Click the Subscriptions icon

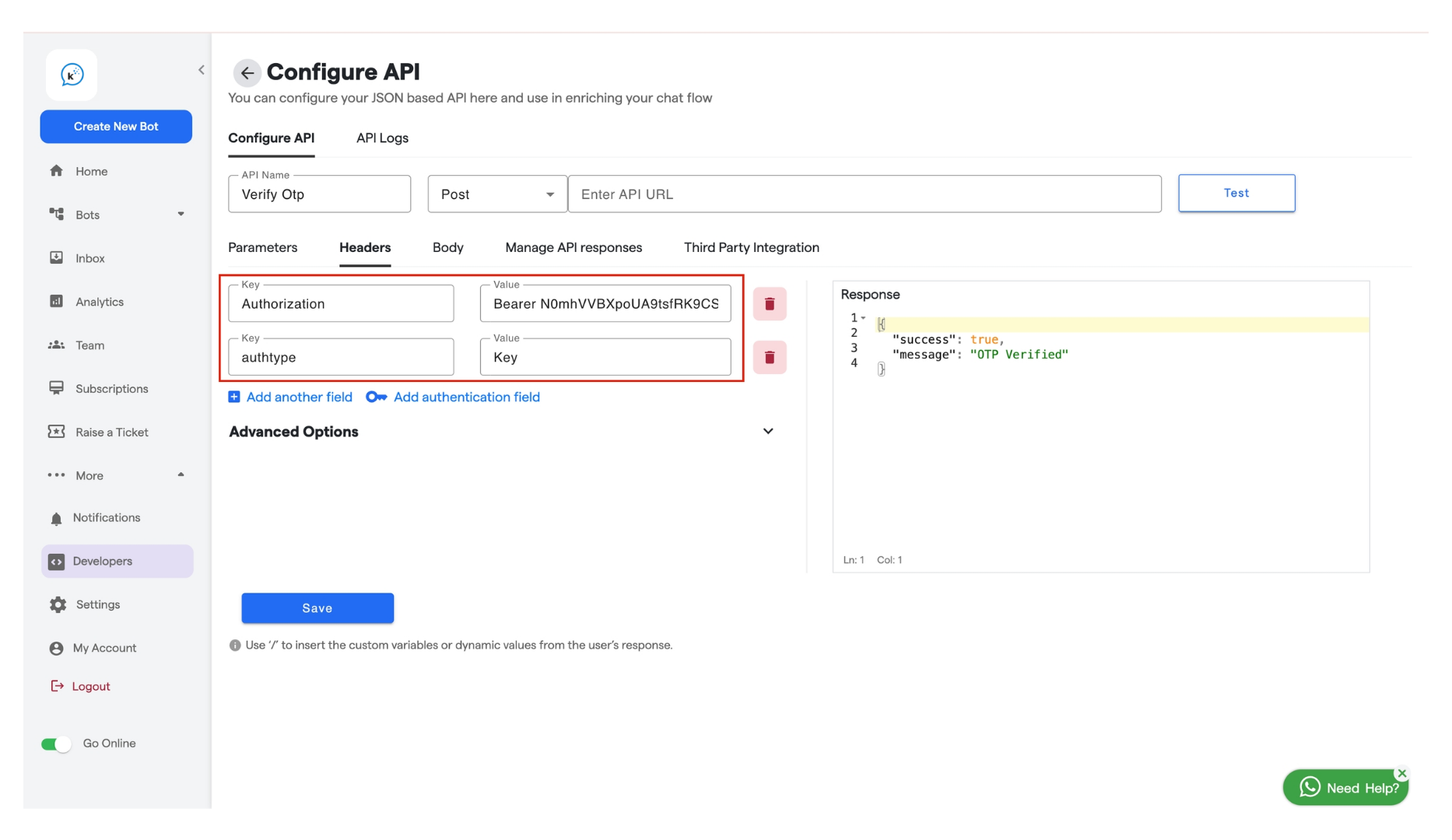click(x=56, y=388)
